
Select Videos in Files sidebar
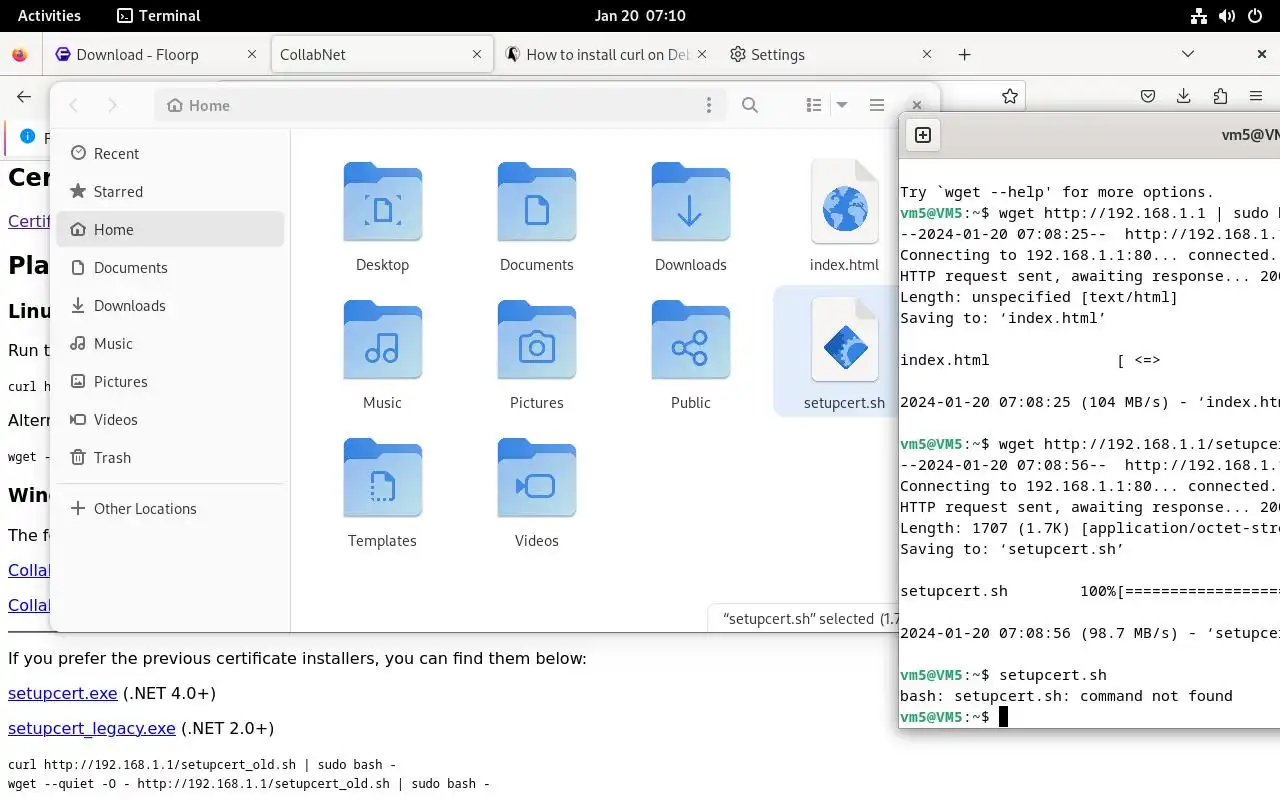[170, 419]
